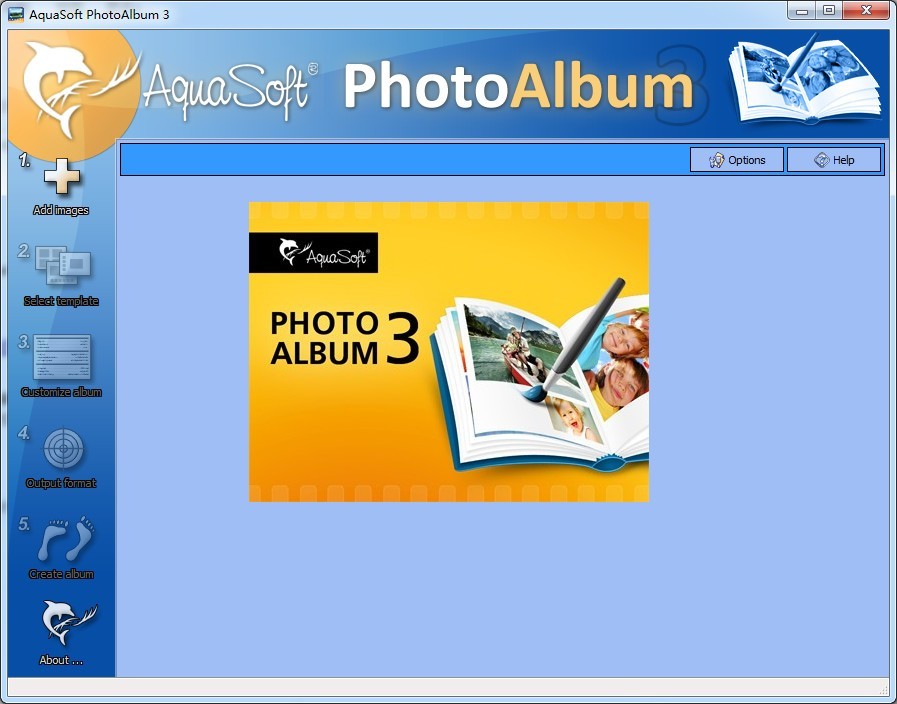
Task: Select the Customize album icon
Action: (x=62, y=357)
